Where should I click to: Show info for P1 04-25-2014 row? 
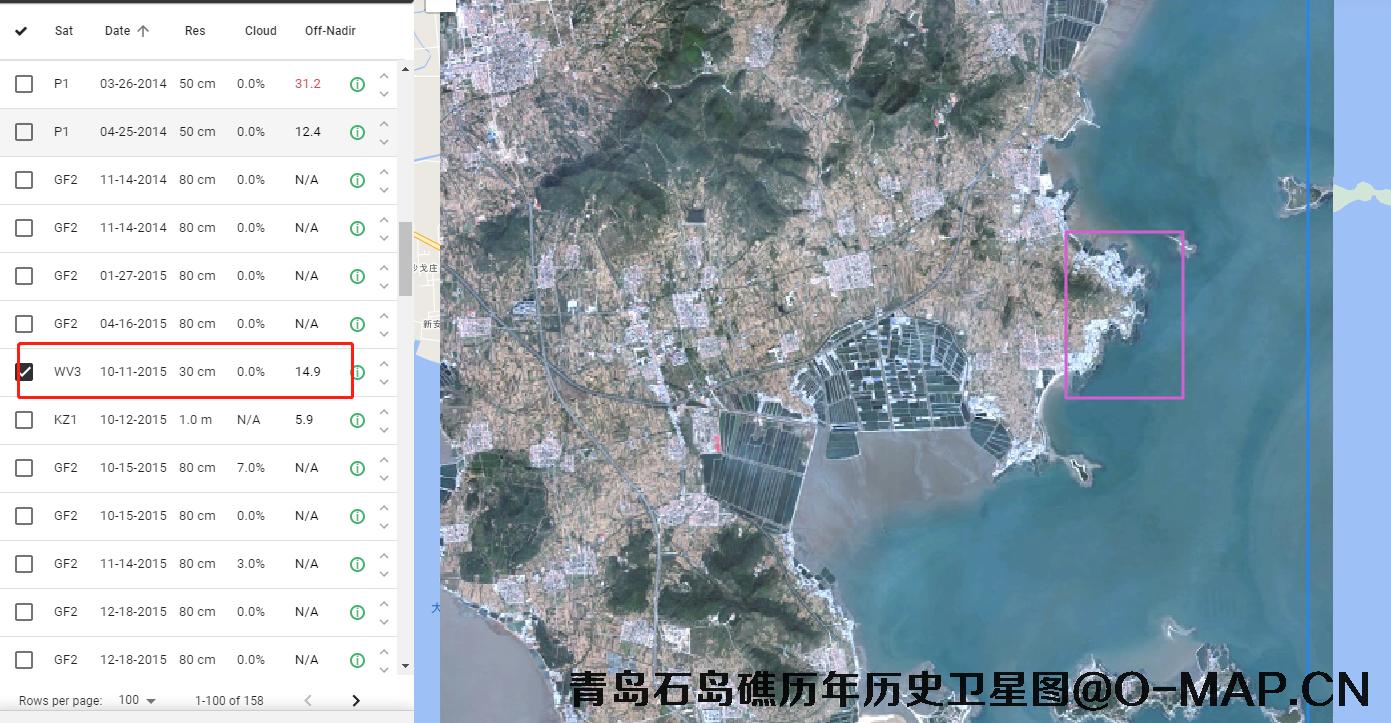[x=357, y=132]
